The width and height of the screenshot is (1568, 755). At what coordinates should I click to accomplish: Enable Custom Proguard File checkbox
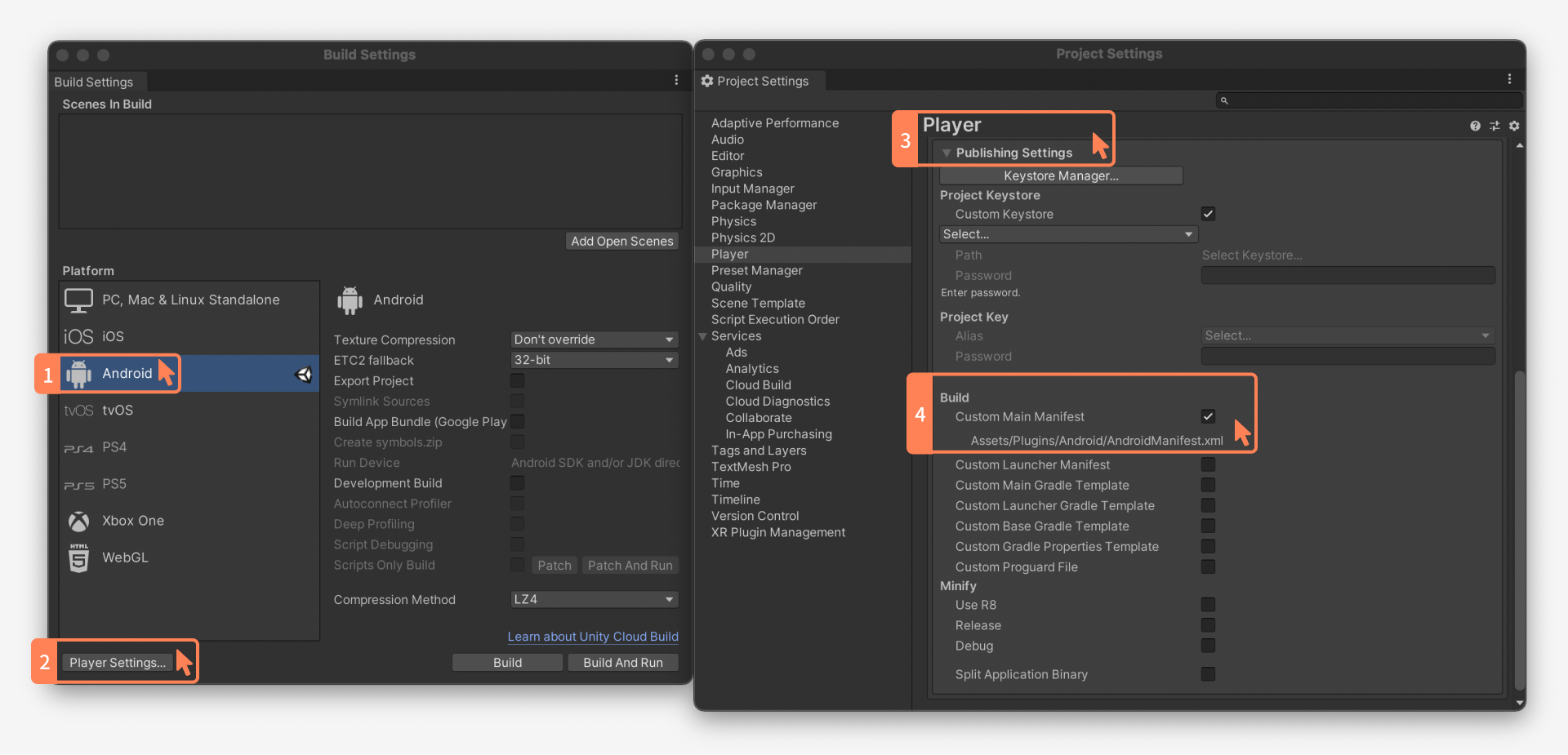[x=1209, y=566]
